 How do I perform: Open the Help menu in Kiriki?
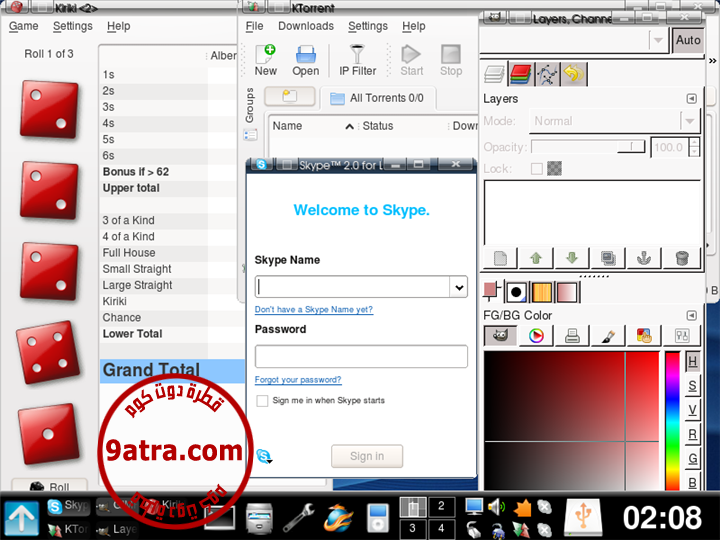(118, 26)
